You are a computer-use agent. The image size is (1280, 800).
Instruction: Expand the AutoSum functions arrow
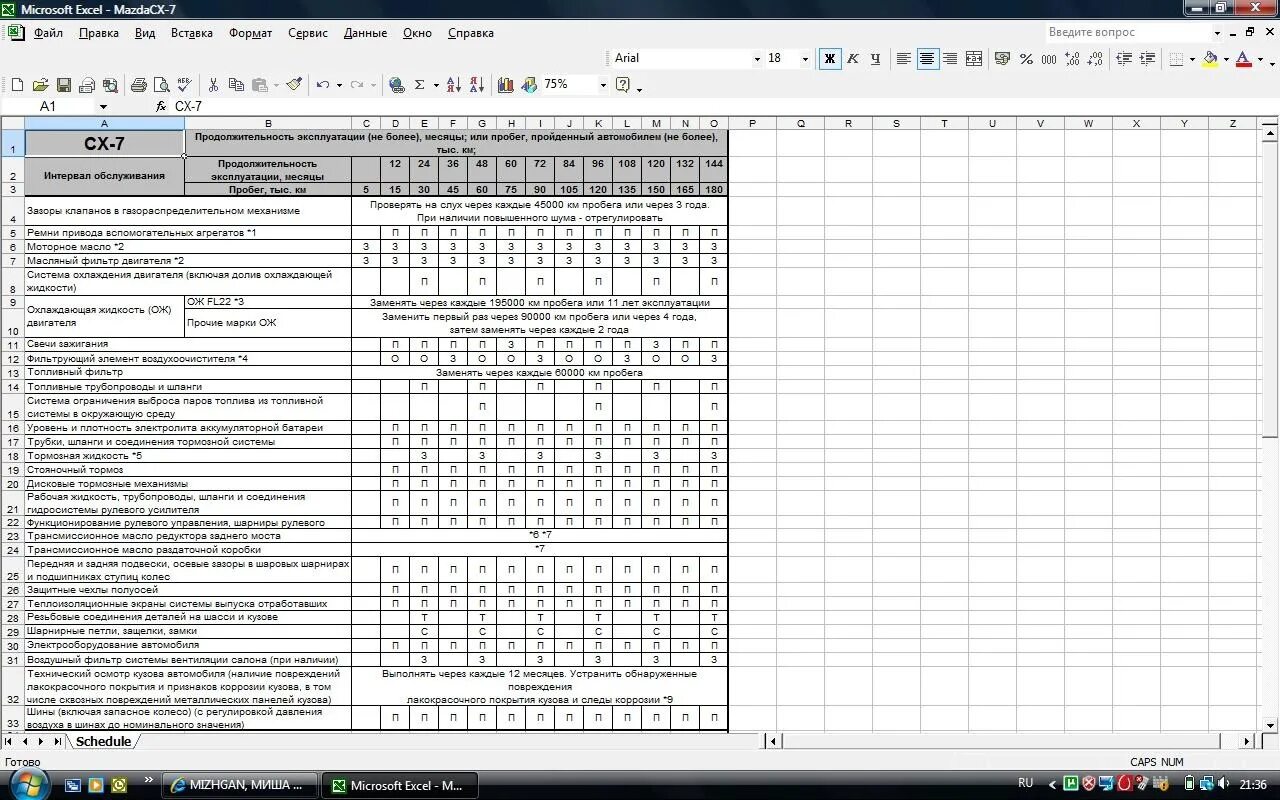pyautogui.click(x=437, y=85)
